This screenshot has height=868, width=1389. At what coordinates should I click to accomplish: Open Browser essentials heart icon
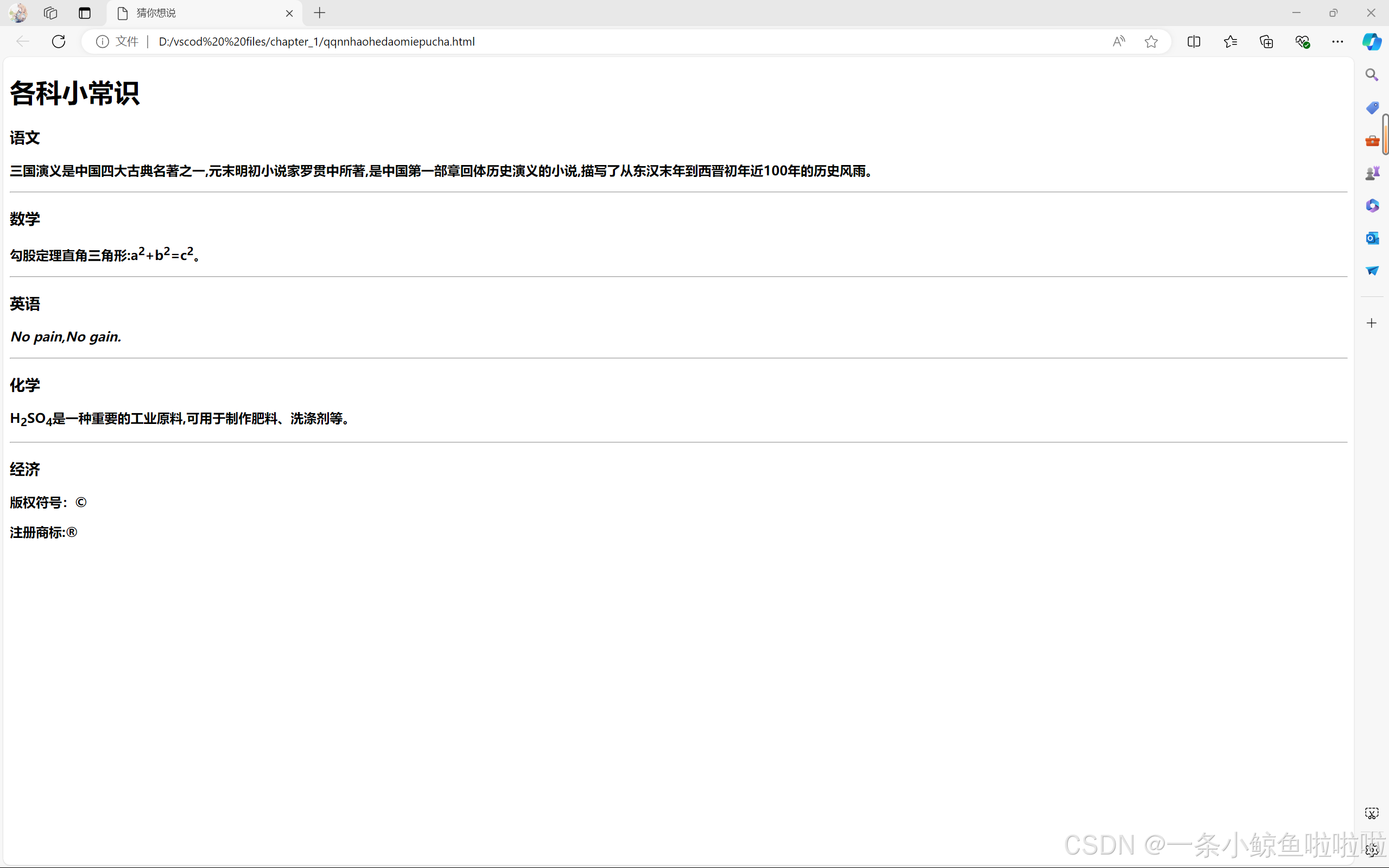coord(1302,41)
